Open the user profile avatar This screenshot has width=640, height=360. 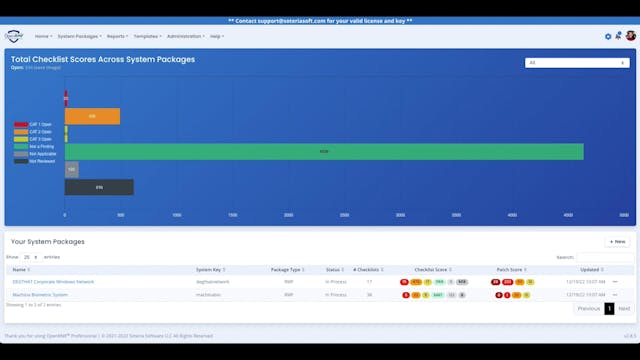[x=631, y=36]
